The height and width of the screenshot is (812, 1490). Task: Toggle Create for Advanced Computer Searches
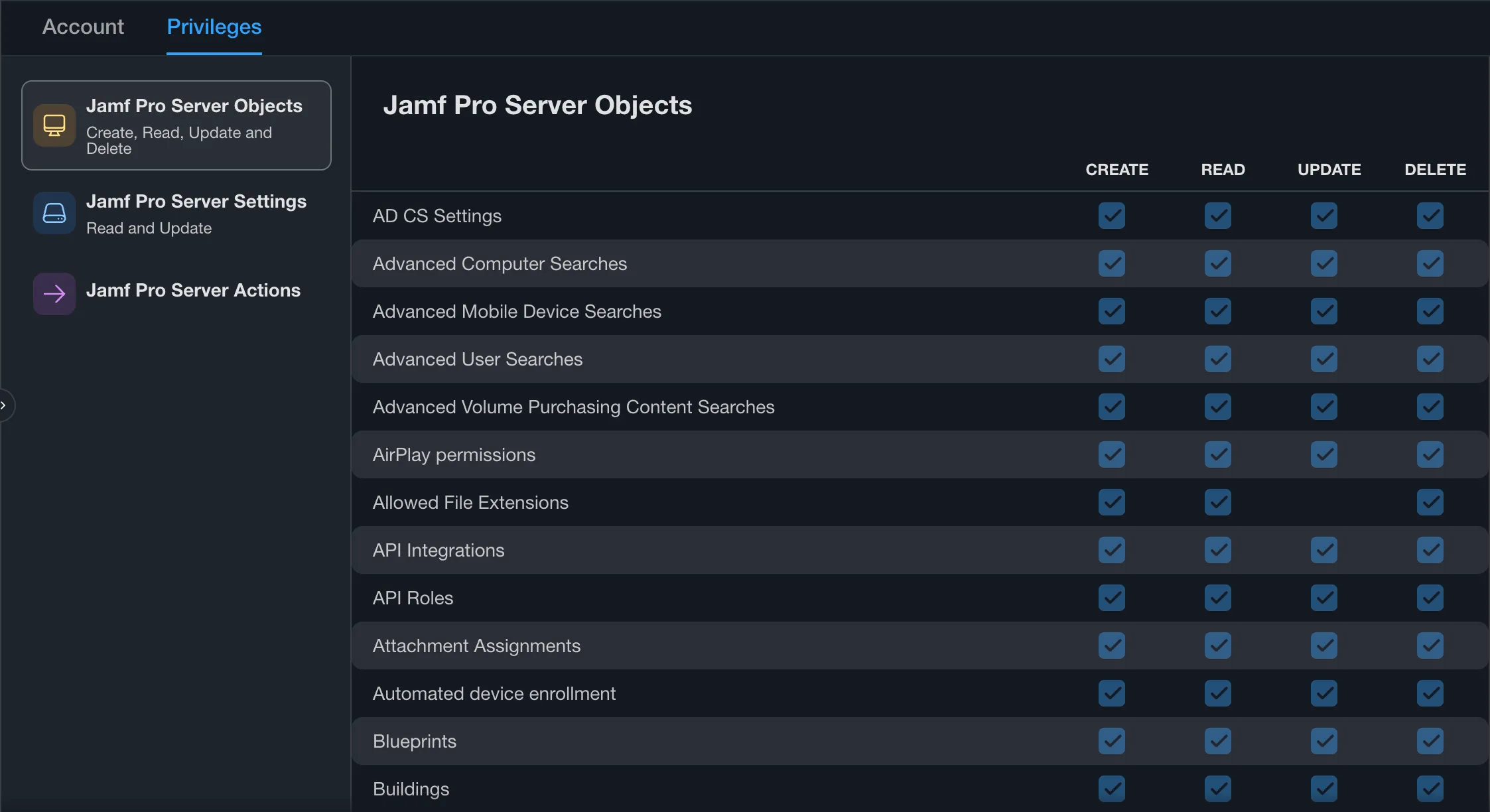click(1112, 263)
